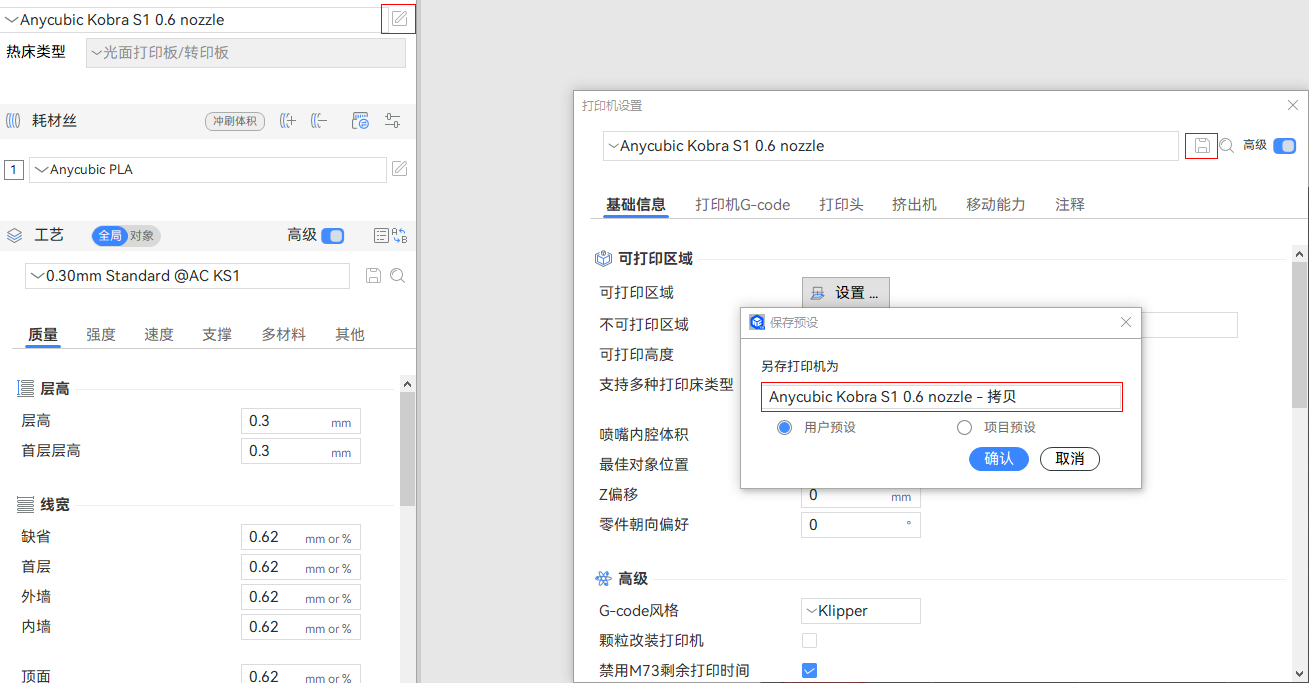Image resolution: width=1309 pixels, height=683 pixels.
Task: Click the 冲刷体积 button
Action: [234, 121]
